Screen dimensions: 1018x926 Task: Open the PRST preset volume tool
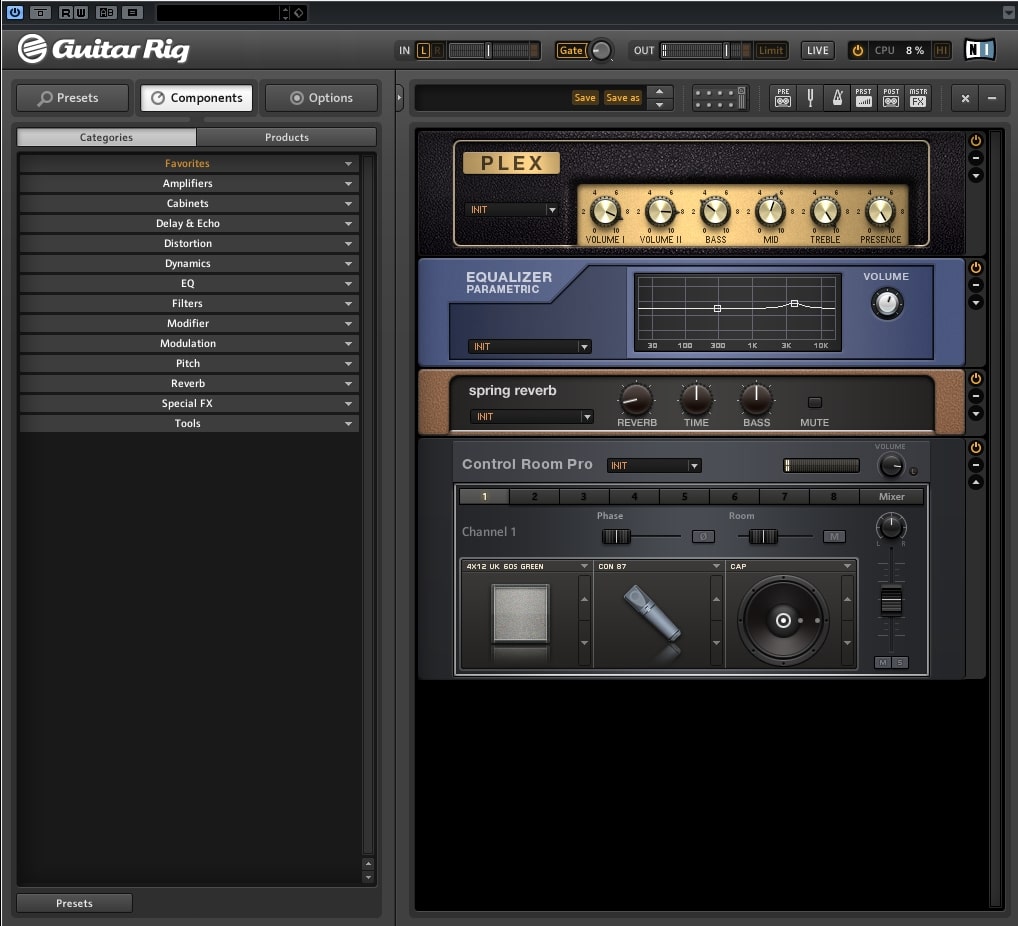coord(863,98)
